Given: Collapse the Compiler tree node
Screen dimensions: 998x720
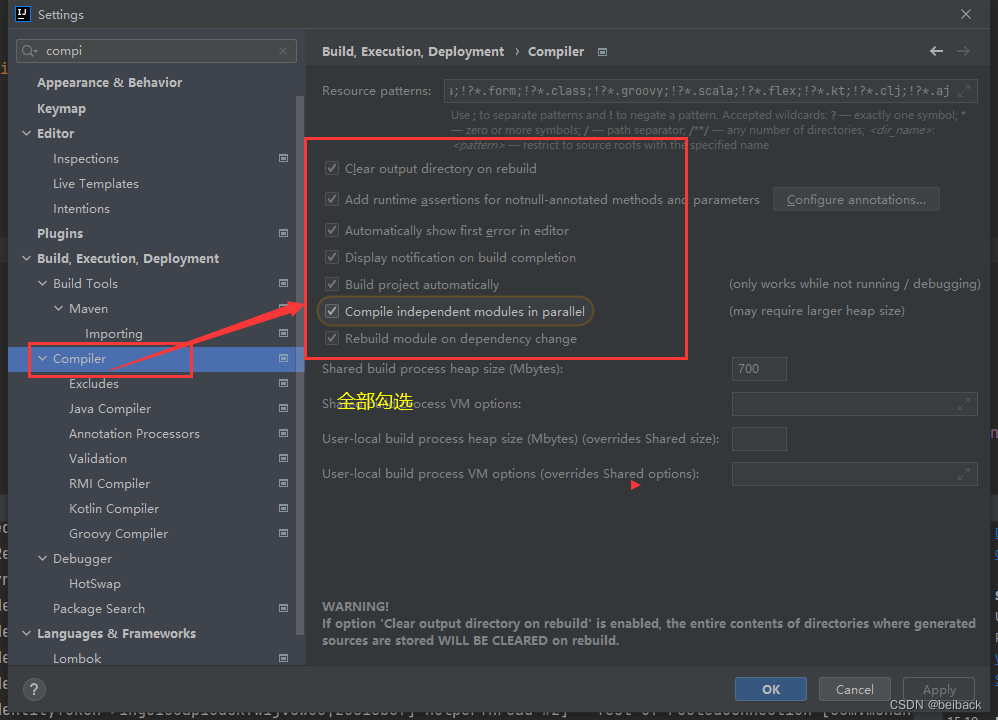Looking at the screenshot, I should [x=43, y=358].
